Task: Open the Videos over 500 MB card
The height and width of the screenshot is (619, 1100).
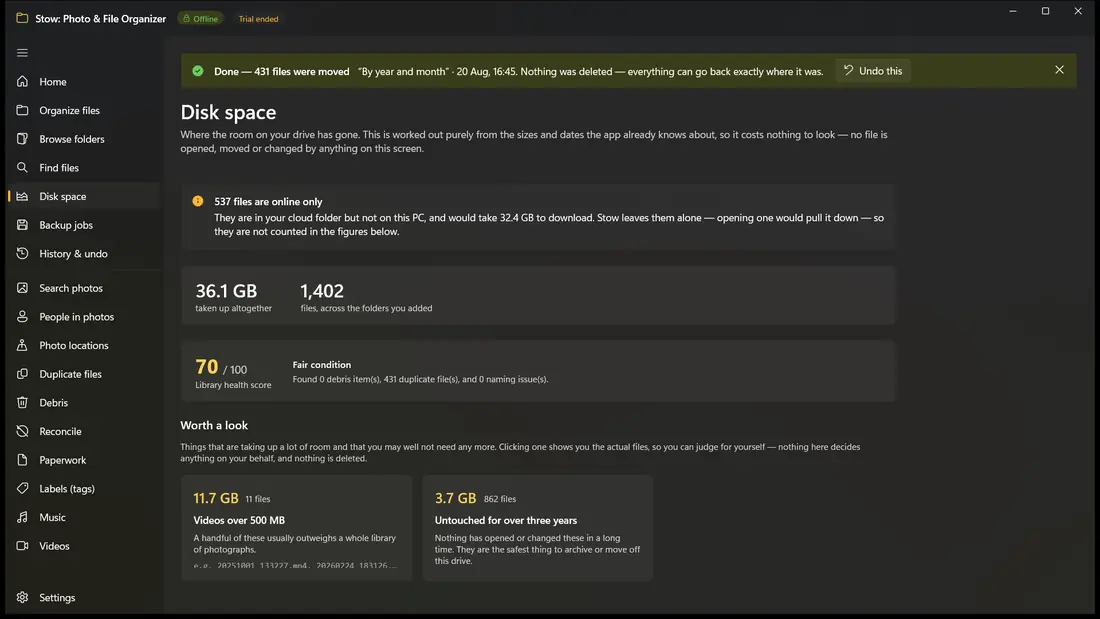Action: coord(296,528)
